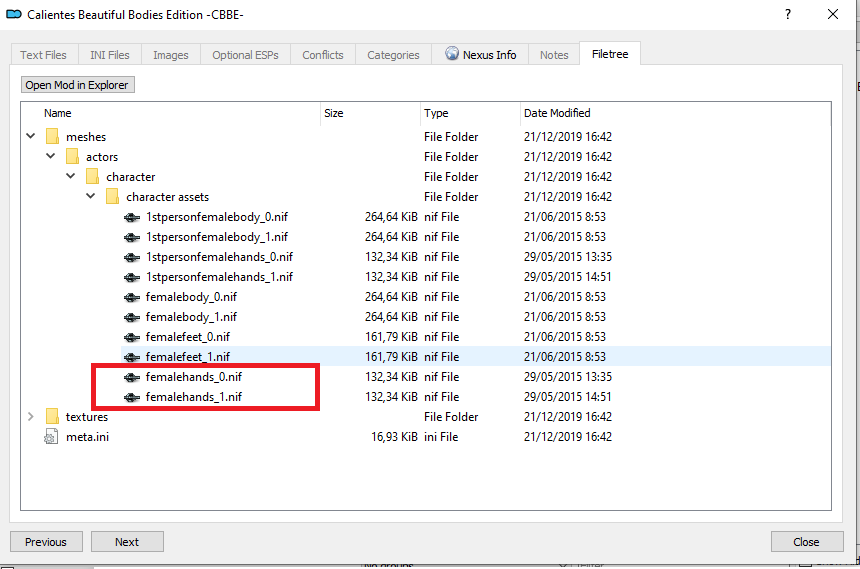Screen dimensions: 860x569
Task: Expand the textures folder
Action: [x=31, y=416]
